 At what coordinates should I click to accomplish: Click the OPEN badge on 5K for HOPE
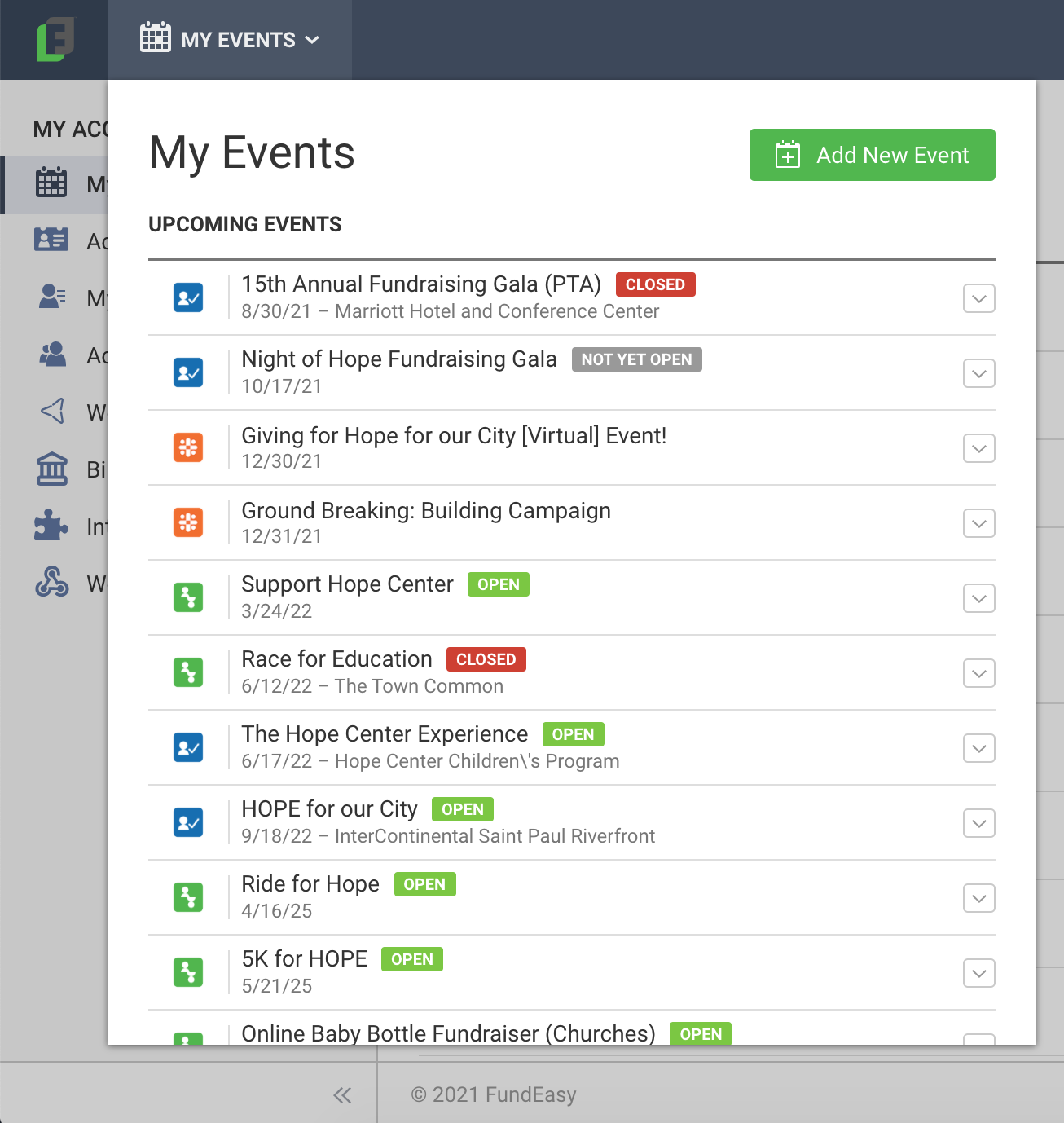(412, 959)
